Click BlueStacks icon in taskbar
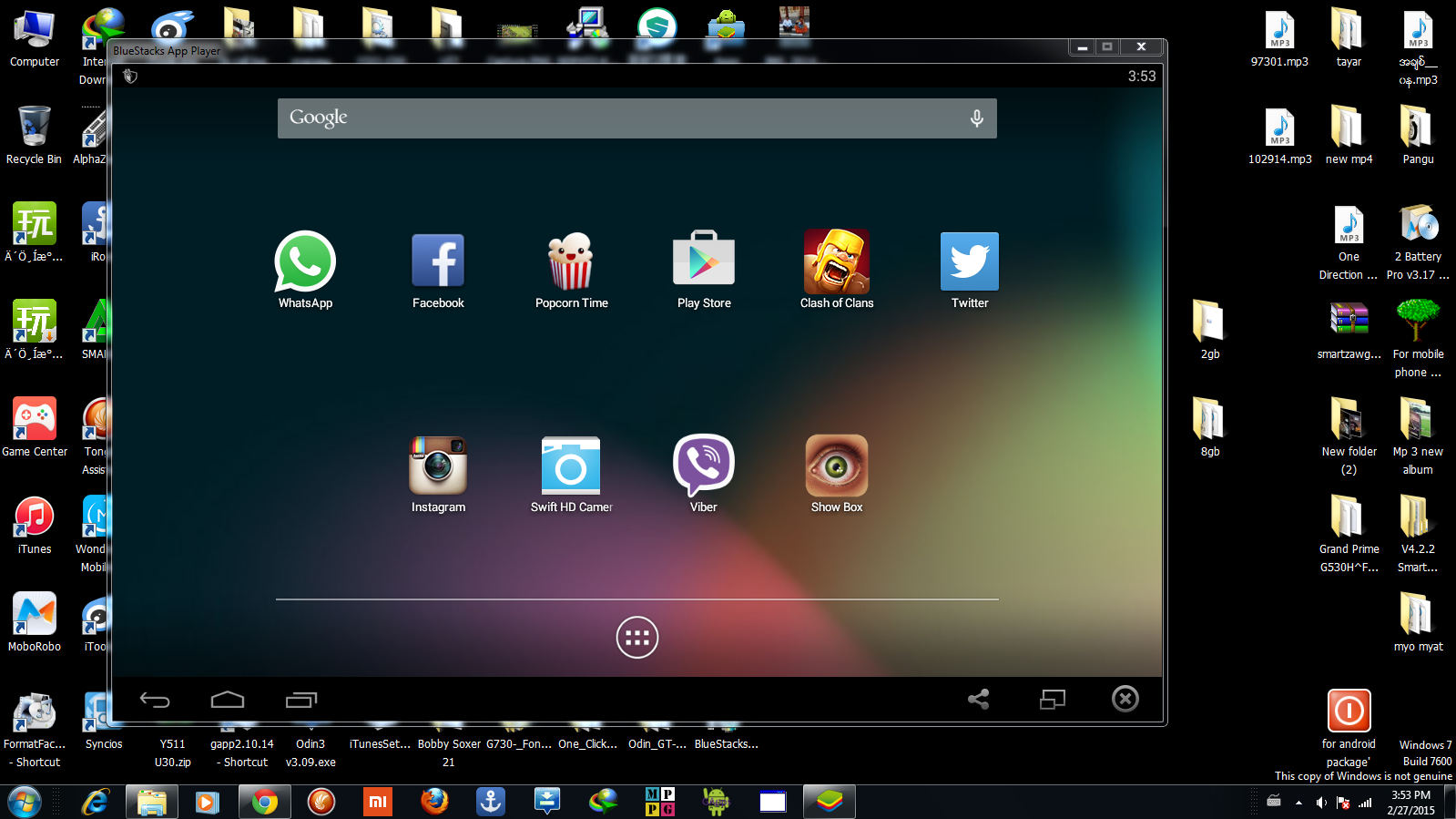The width and height of the screenshot is (1456, 819). pyautogui.click(x=829, y=803)
